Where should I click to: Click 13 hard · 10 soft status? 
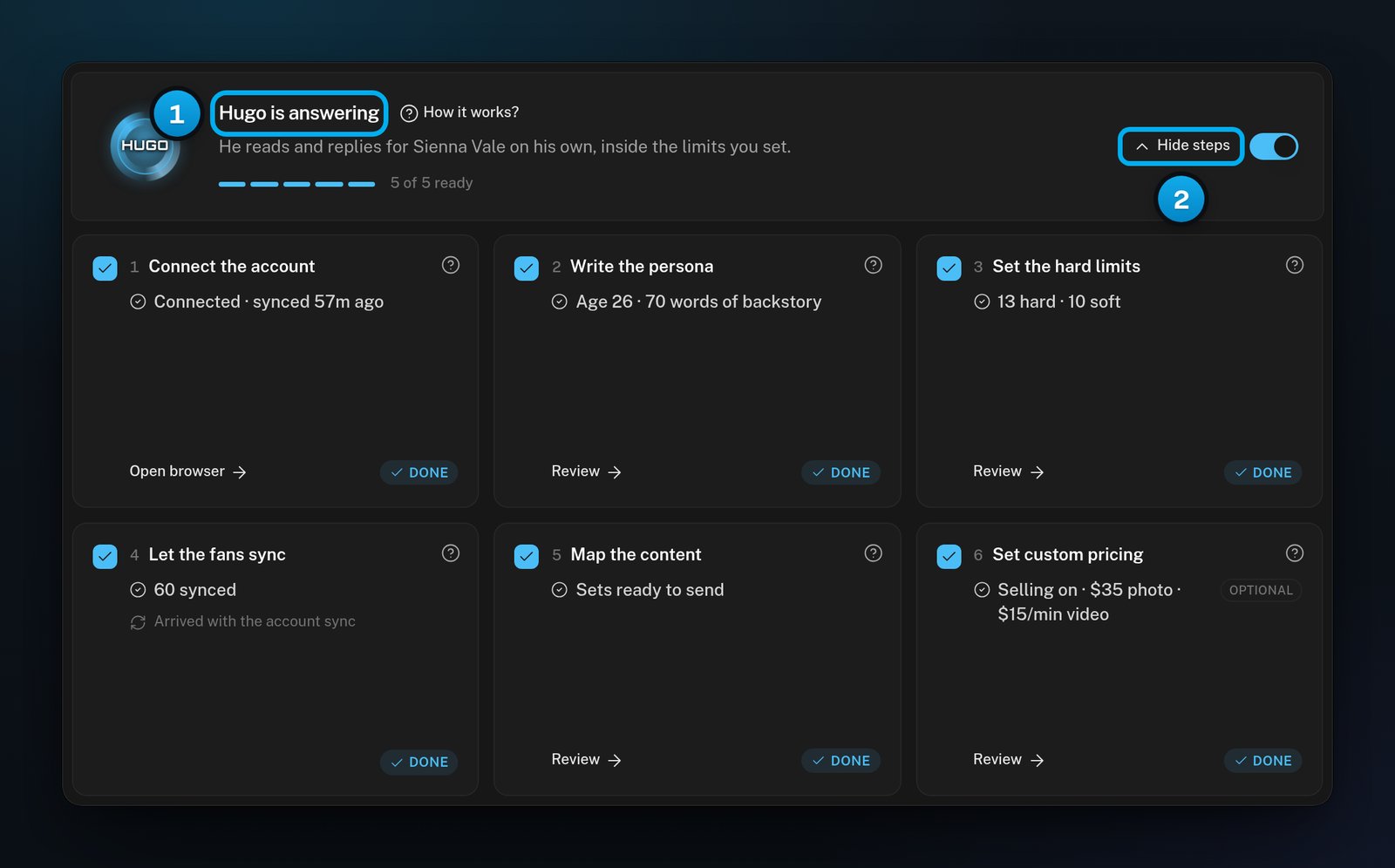pyautogui.click(x=1058, y=302)
